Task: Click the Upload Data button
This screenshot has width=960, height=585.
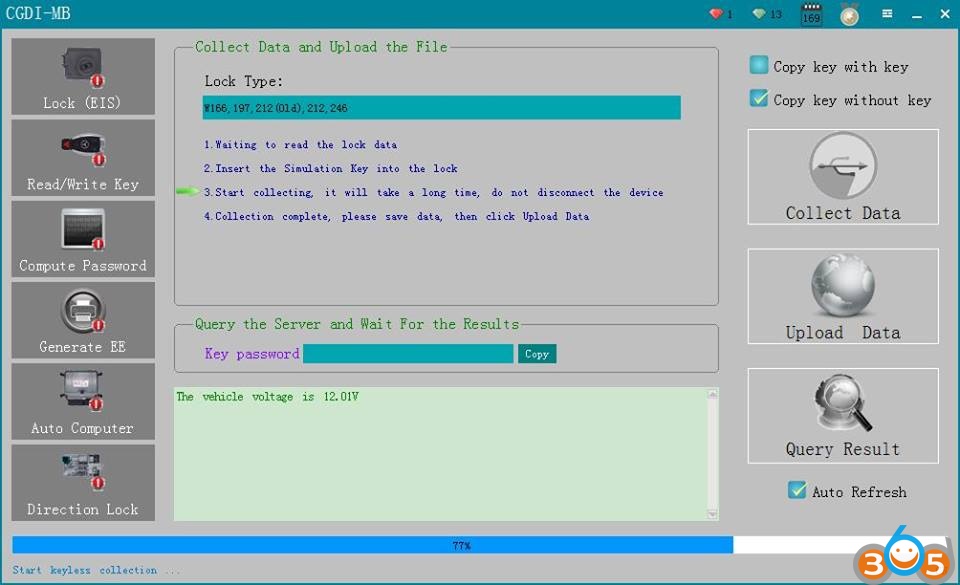Action: click(843, 296)
